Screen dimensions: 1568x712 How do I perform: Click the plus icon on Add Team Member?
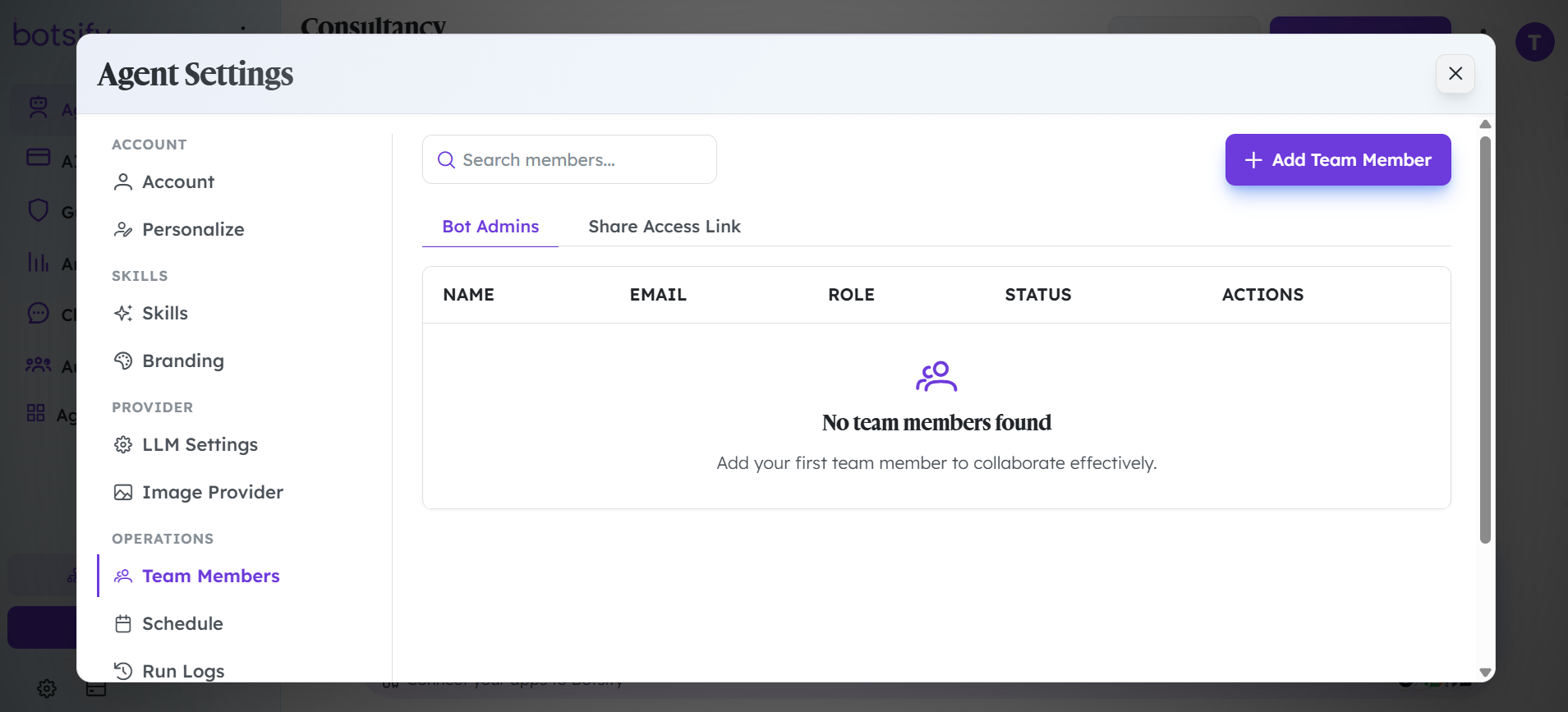coord(1253,160)
